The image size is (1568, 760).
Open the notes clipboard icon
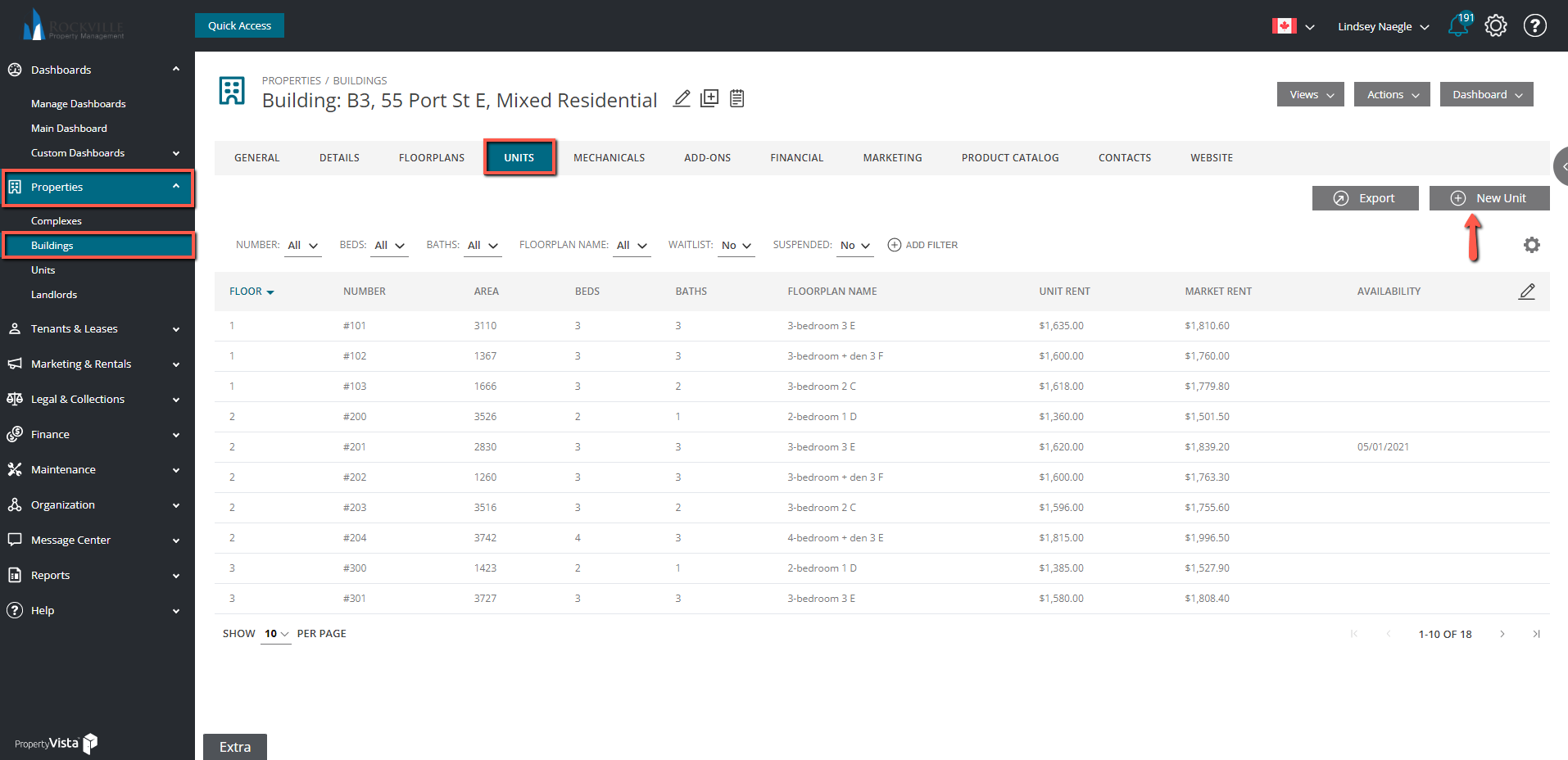pos(737,98)
